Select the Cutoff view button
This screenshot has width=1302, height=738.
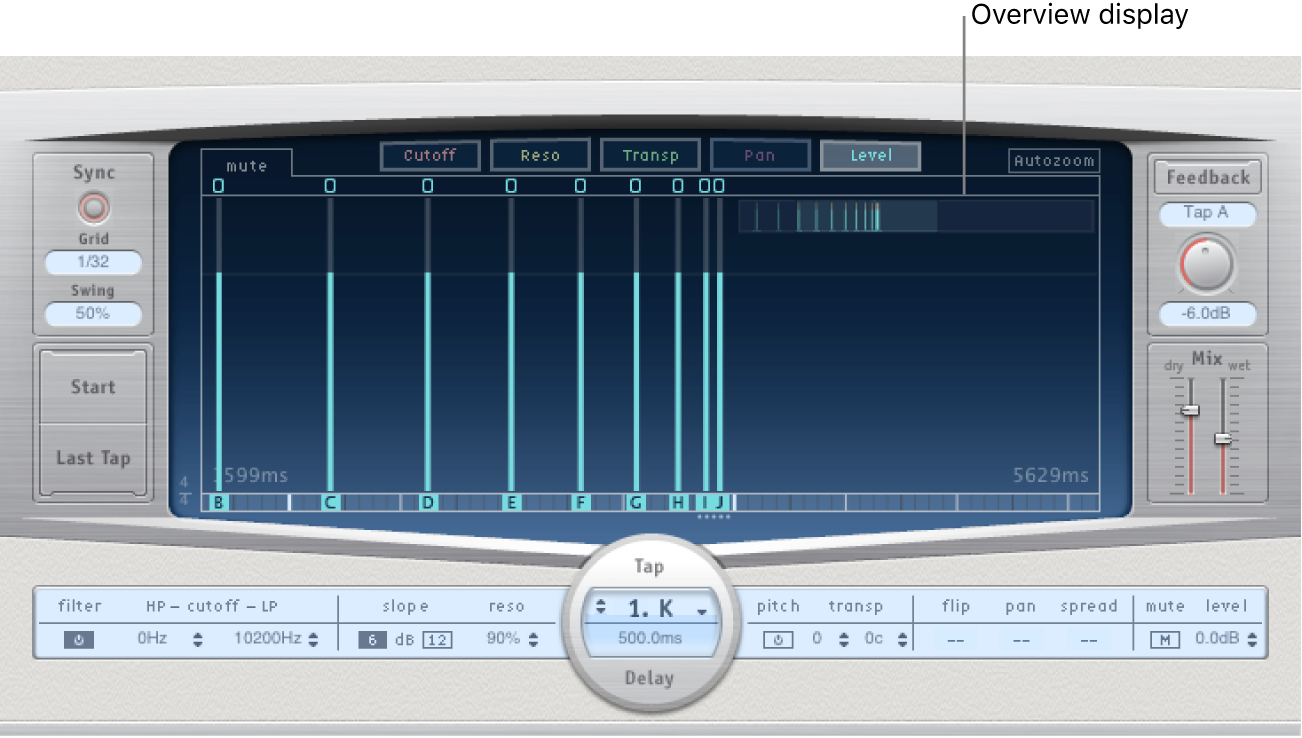click(429, 155)
